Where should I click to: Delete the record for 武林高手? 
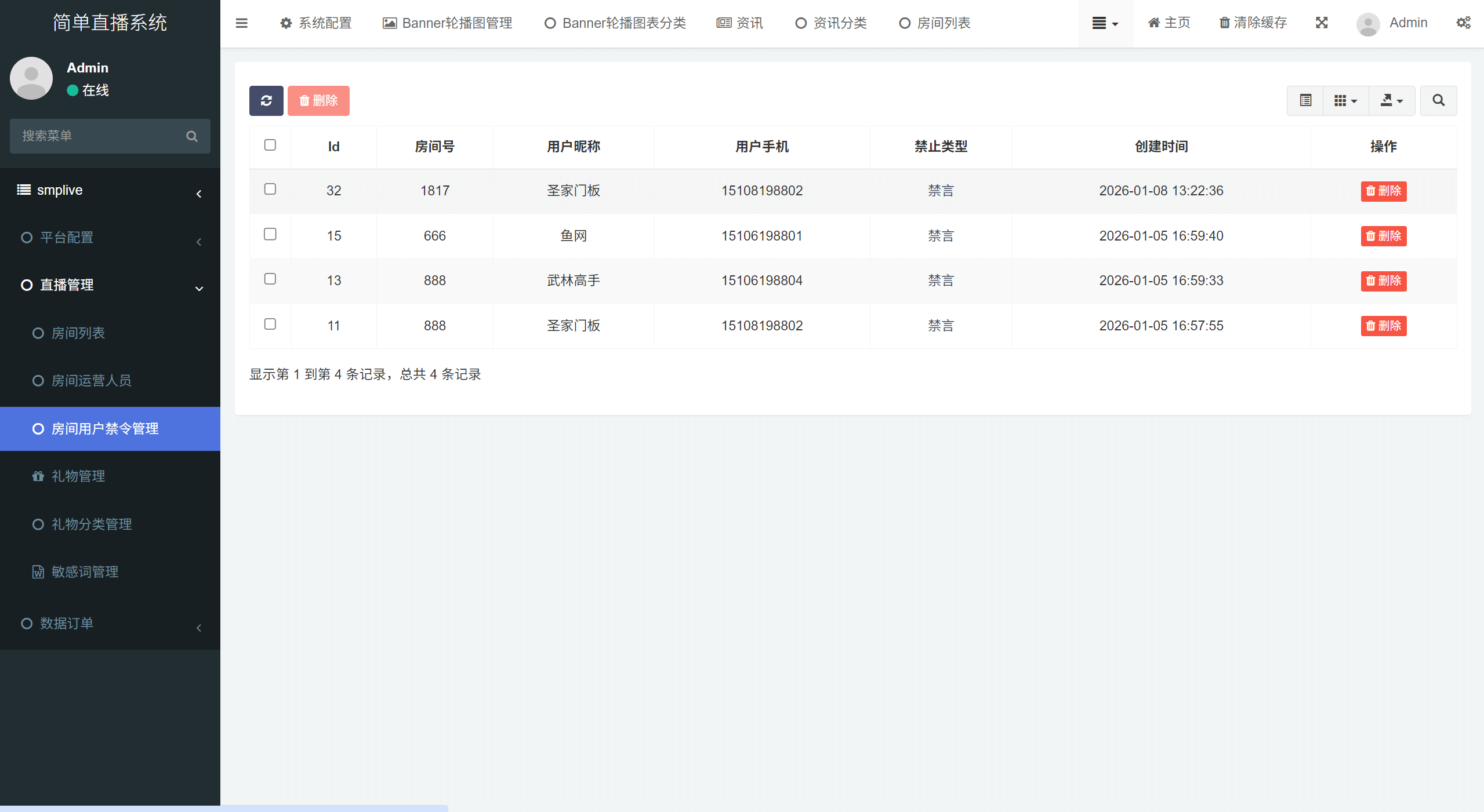pos(1383,281)
